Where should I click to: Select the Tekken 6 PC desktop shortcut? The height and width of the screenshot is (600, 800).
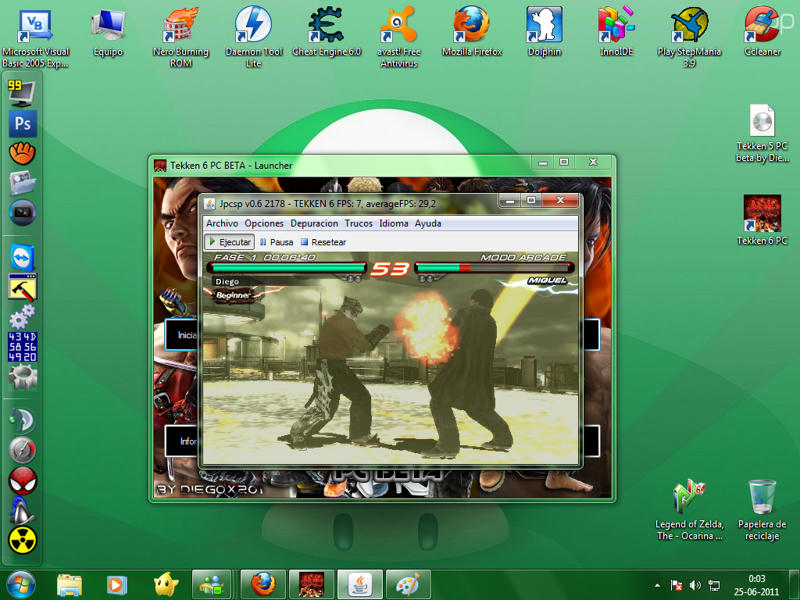762,220
